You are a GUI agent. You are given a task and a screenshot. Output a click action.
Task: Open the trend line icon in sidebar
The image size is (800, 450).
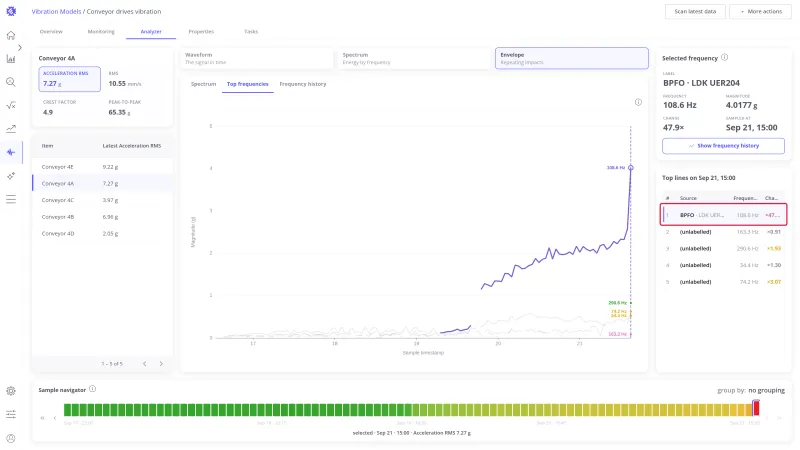pyautogui.click(x=11, y=129)
